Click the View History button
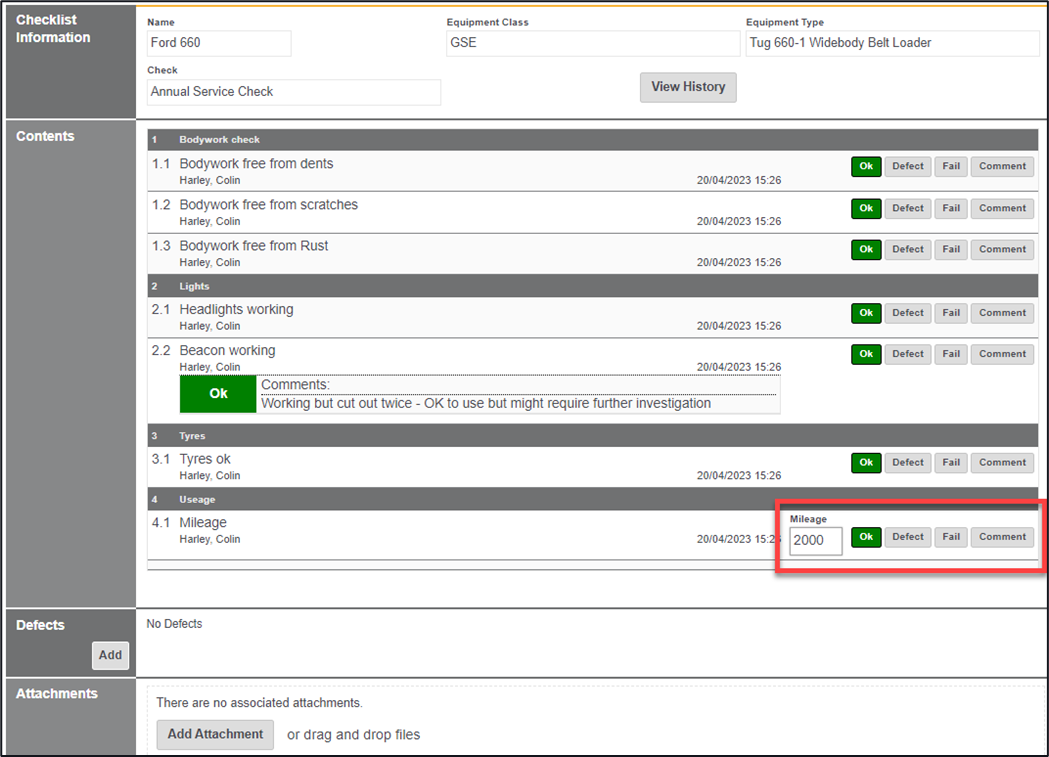Viewport: 1049px width, 757px height. pyautogui.click(x=688, y=87)
